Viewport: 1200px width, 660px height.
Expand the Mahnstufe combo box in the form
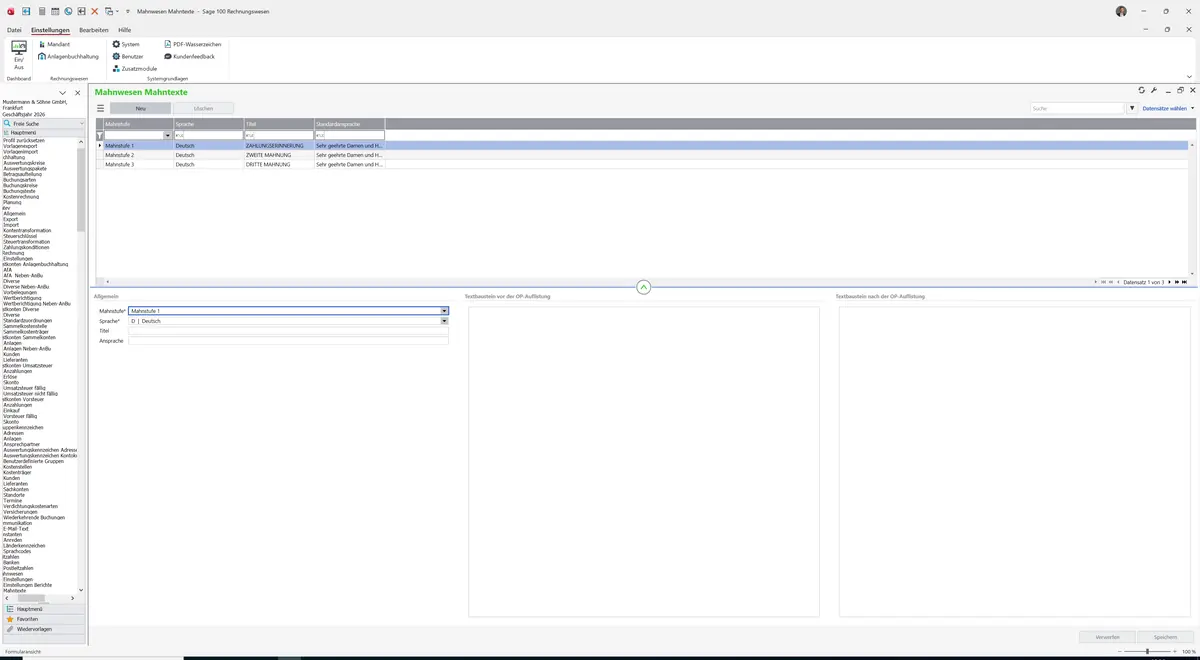pyautogui.click(x=444, y=311)
